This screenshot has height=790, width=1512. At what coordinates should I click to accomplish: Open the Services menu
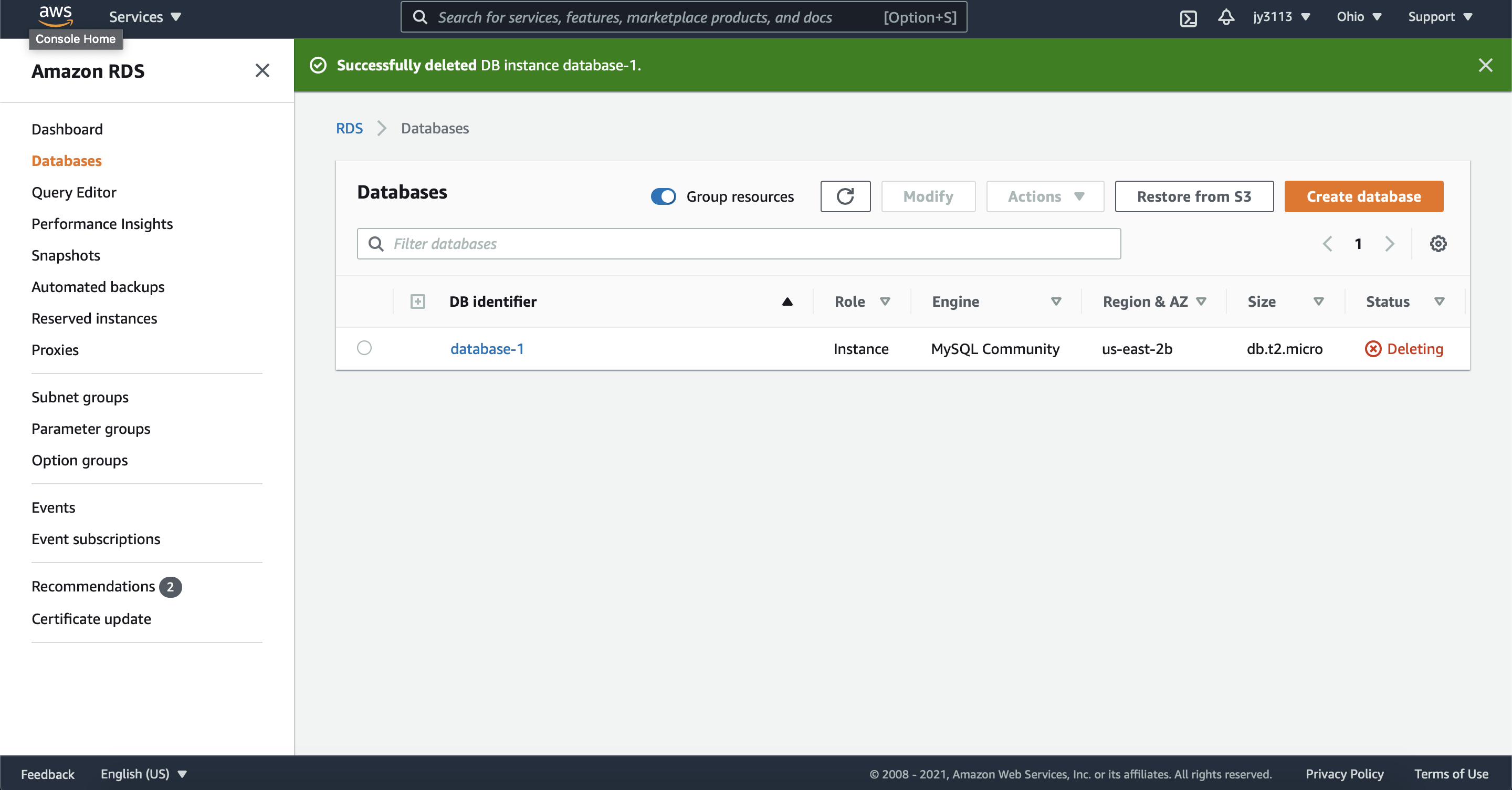[144, 16]
